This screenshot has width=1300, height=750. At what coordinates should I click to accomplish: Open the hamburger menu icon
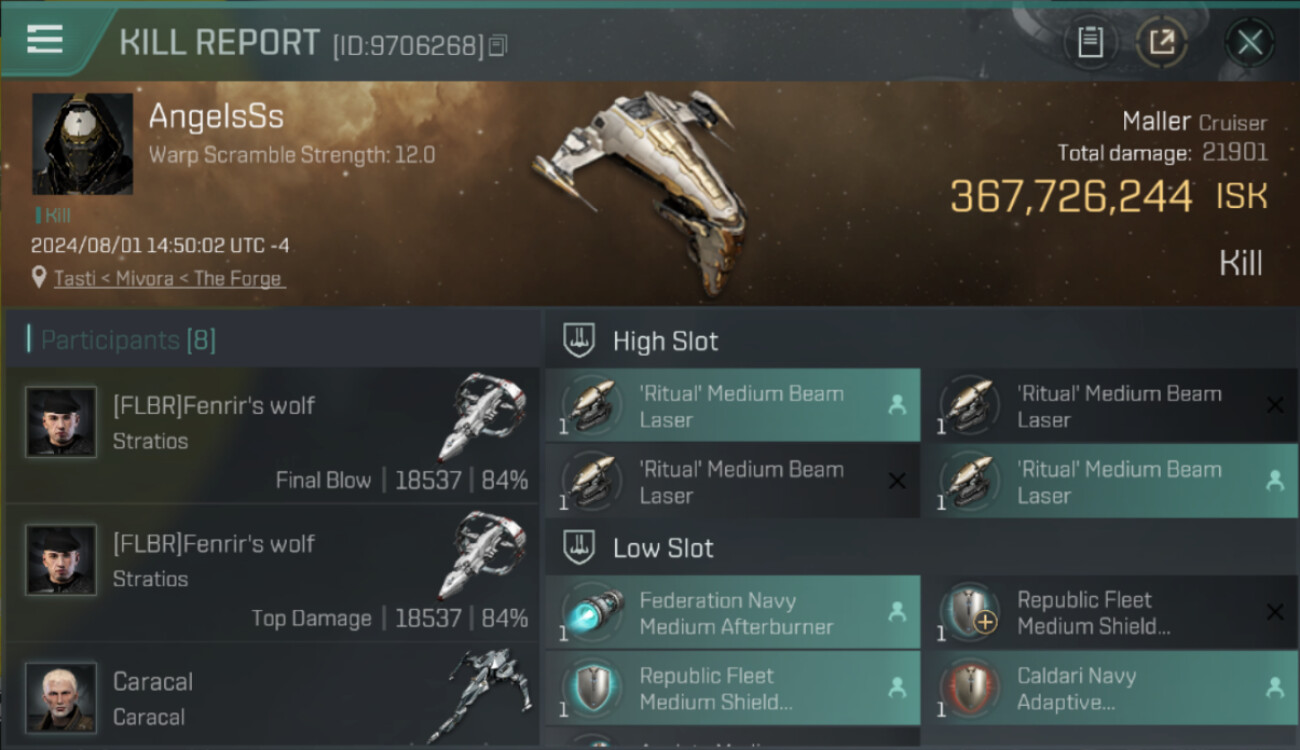click(x=45, y=39)
